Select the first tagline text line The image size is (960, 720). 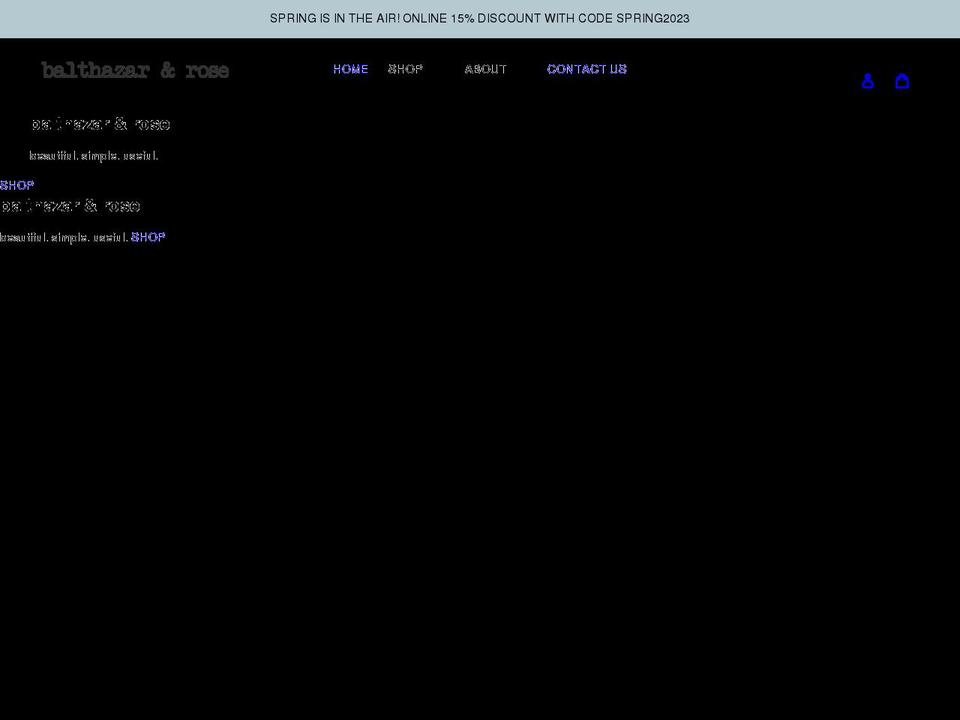tap(94, 156)
